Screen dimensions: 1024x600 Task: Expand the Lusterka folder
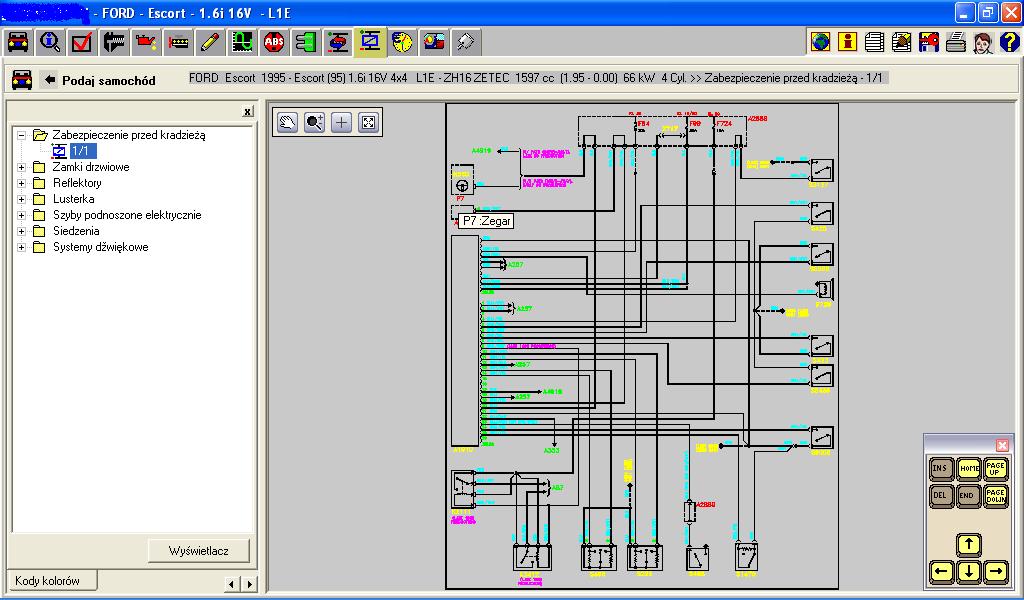point(22,199)
